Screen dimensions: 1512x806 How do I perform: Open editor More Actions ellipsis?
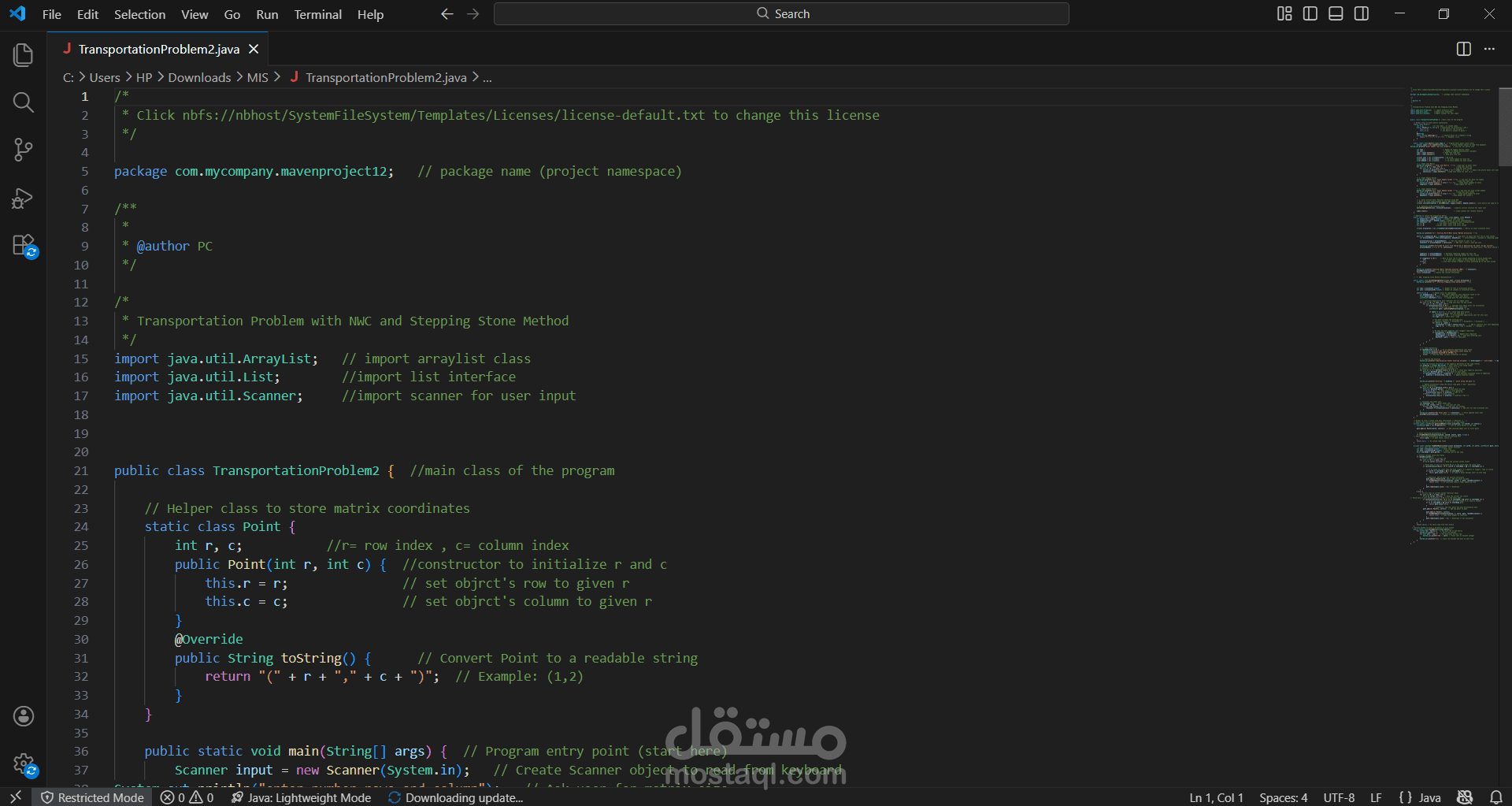(1489, 49)
